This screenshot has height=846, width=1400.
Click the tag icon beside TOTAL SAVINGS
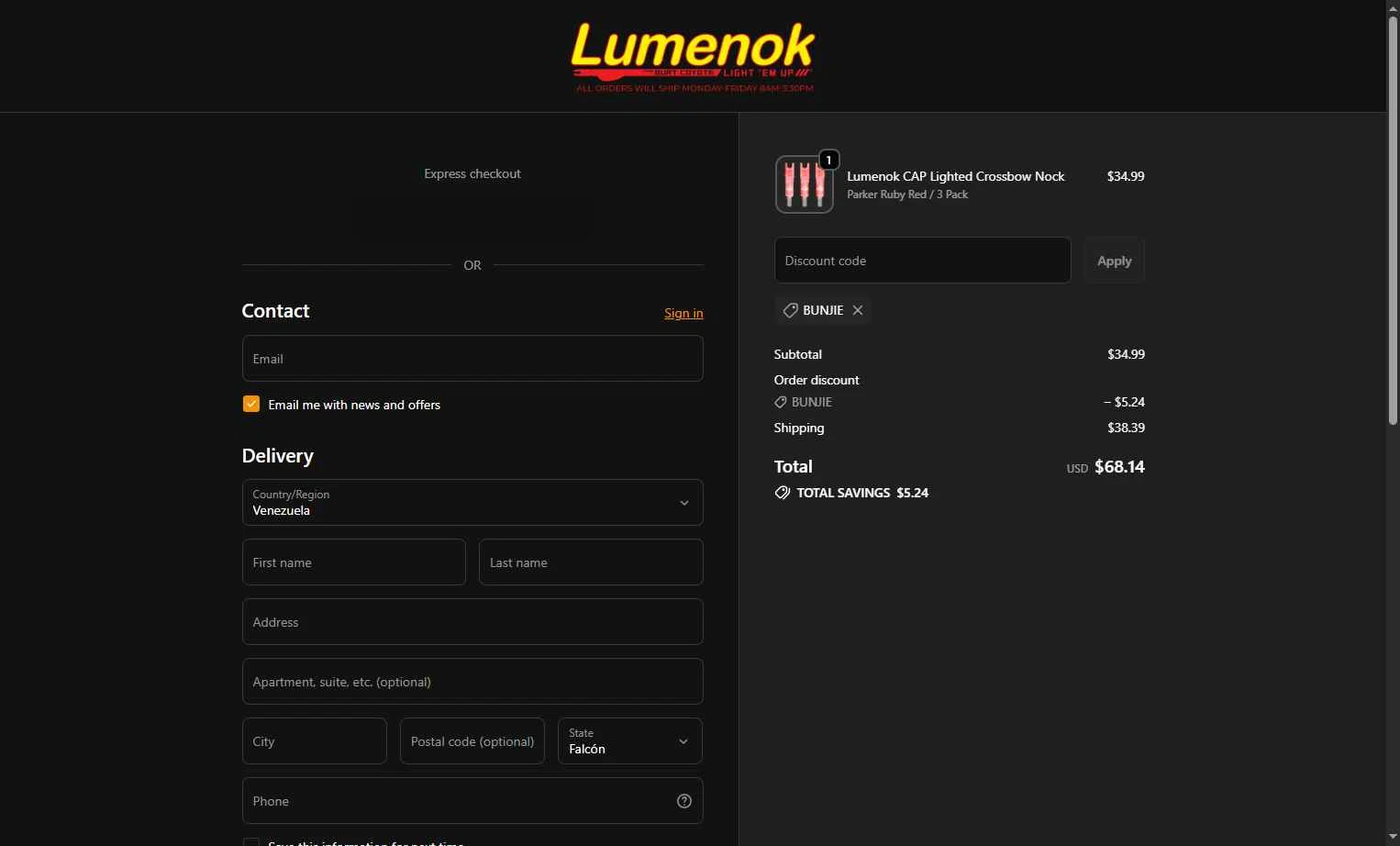(783, 493)
